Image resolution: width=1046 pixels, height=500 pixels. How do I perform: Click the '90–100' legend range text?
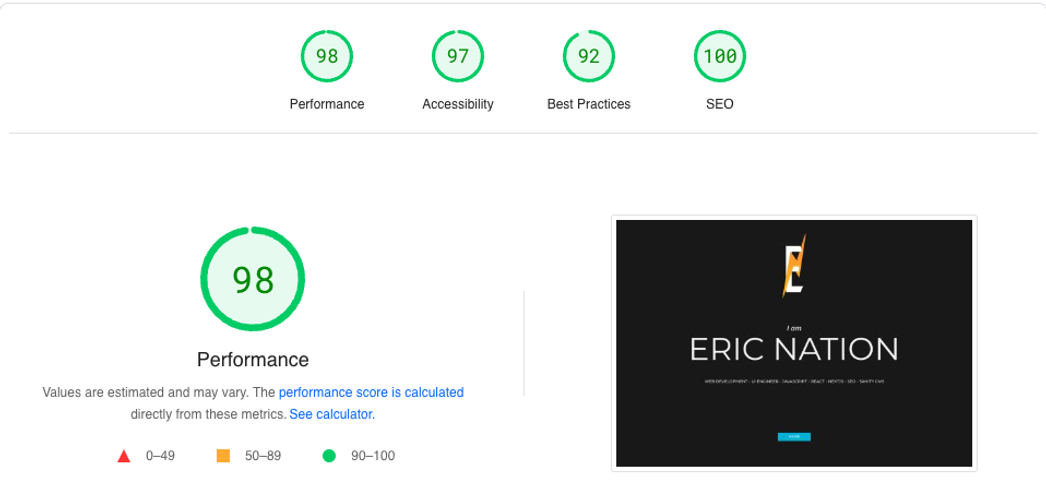(373, 456)
